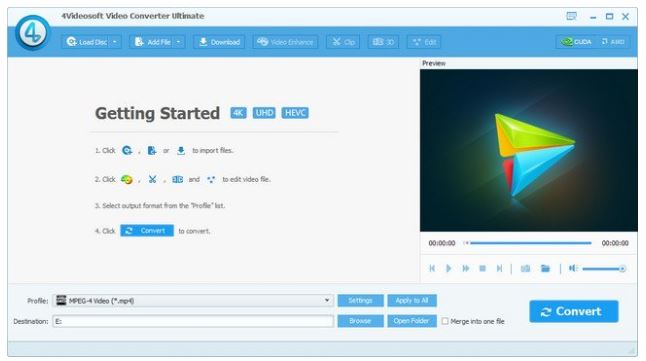
Task: Click the Load Disc toolbar button
Action: click(86, 42)
